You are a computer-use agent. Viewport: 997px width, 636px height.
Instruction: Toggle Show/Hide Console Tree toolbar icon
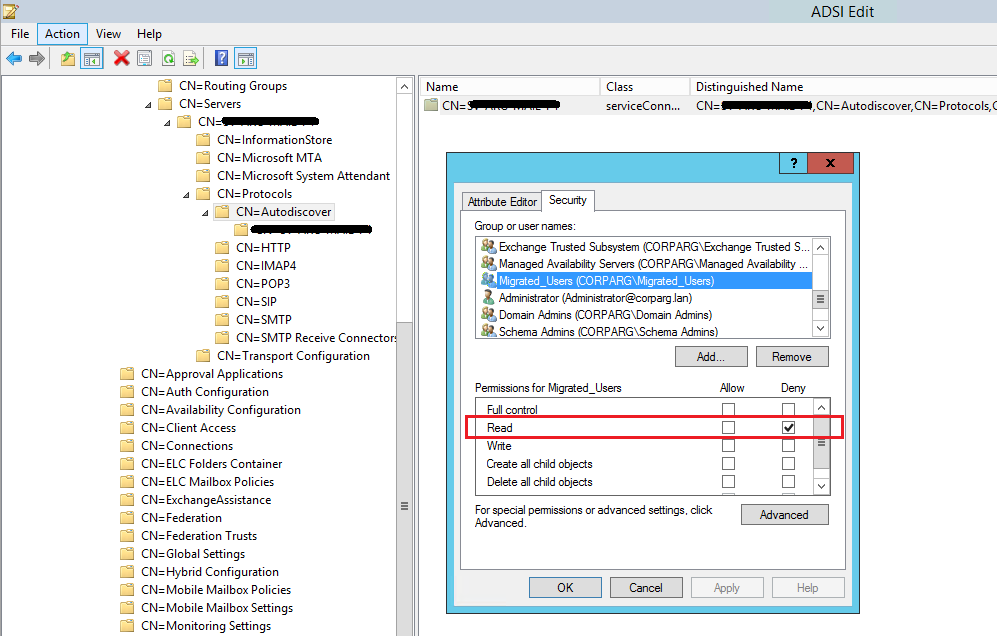(x=92, y=59)
